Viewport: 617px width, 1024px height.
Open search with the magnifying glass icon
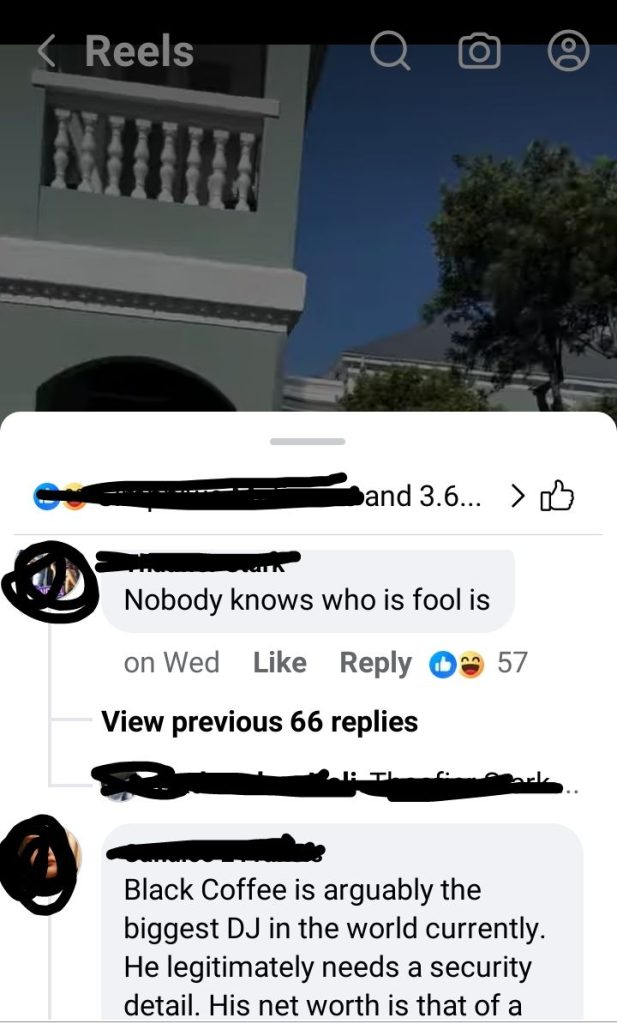pyautogui.click(x=390, y=51)
